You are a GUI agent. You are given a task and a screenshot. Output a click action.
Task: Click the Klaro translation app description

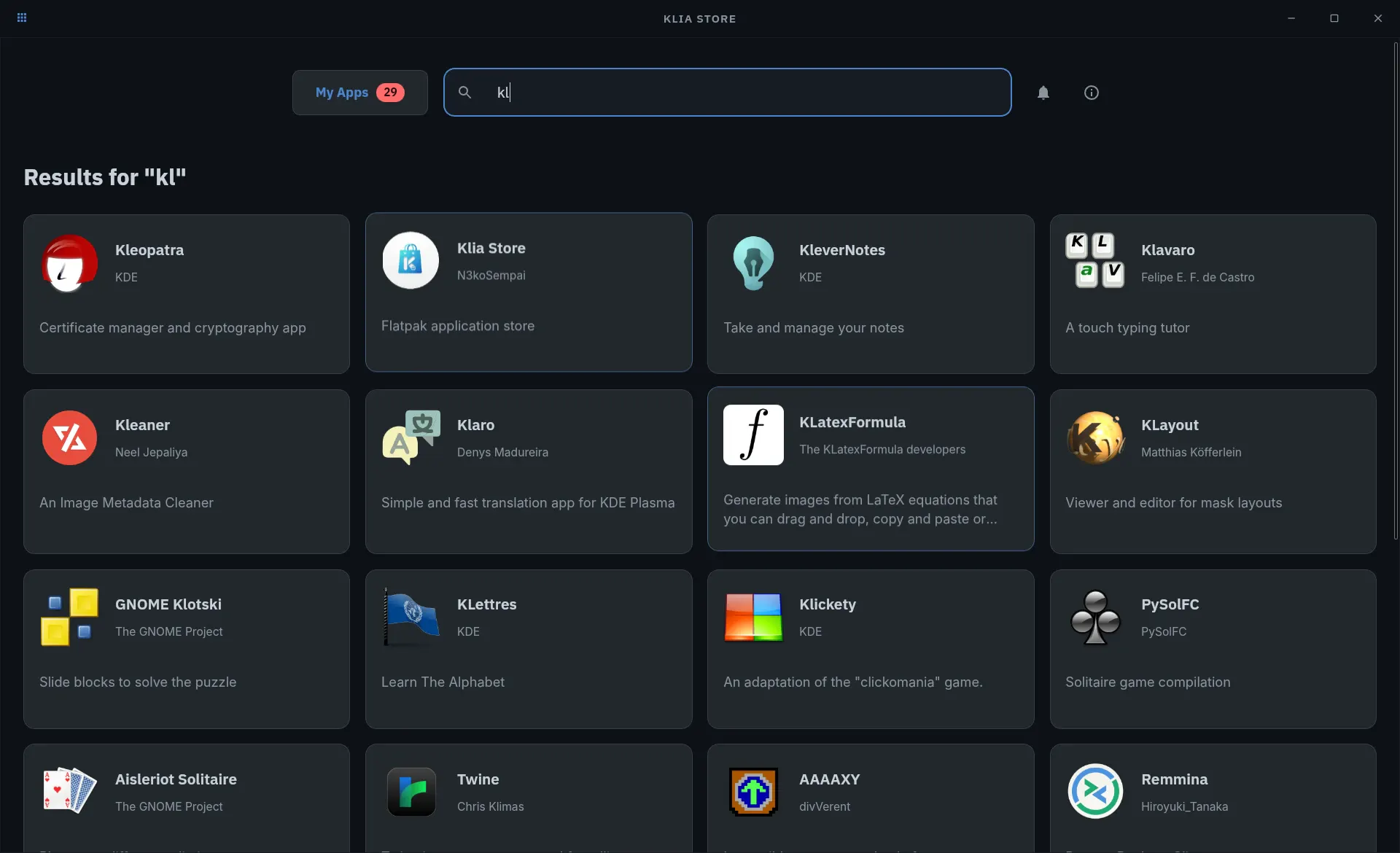tap(528, 503)
